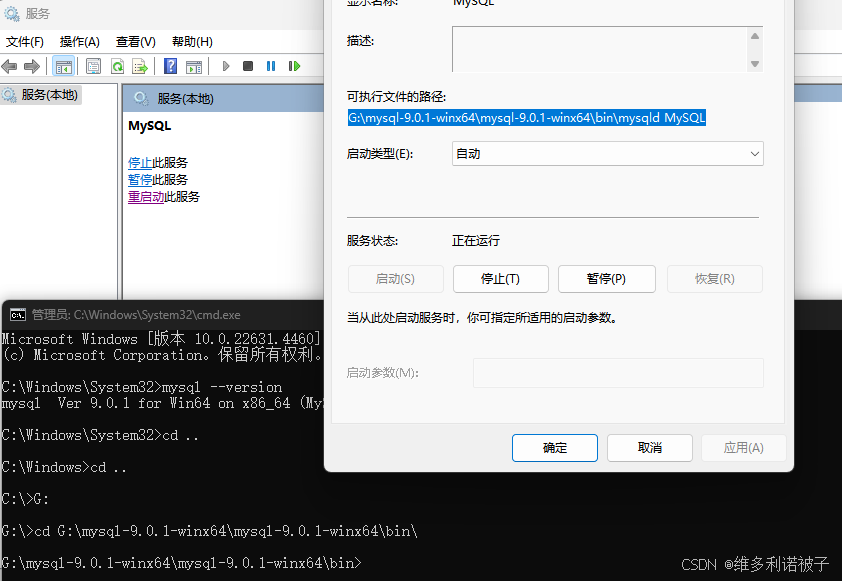Click the 'C:\>G:' line in cmd
Screen dimensions: 842x581
(25, 499)
